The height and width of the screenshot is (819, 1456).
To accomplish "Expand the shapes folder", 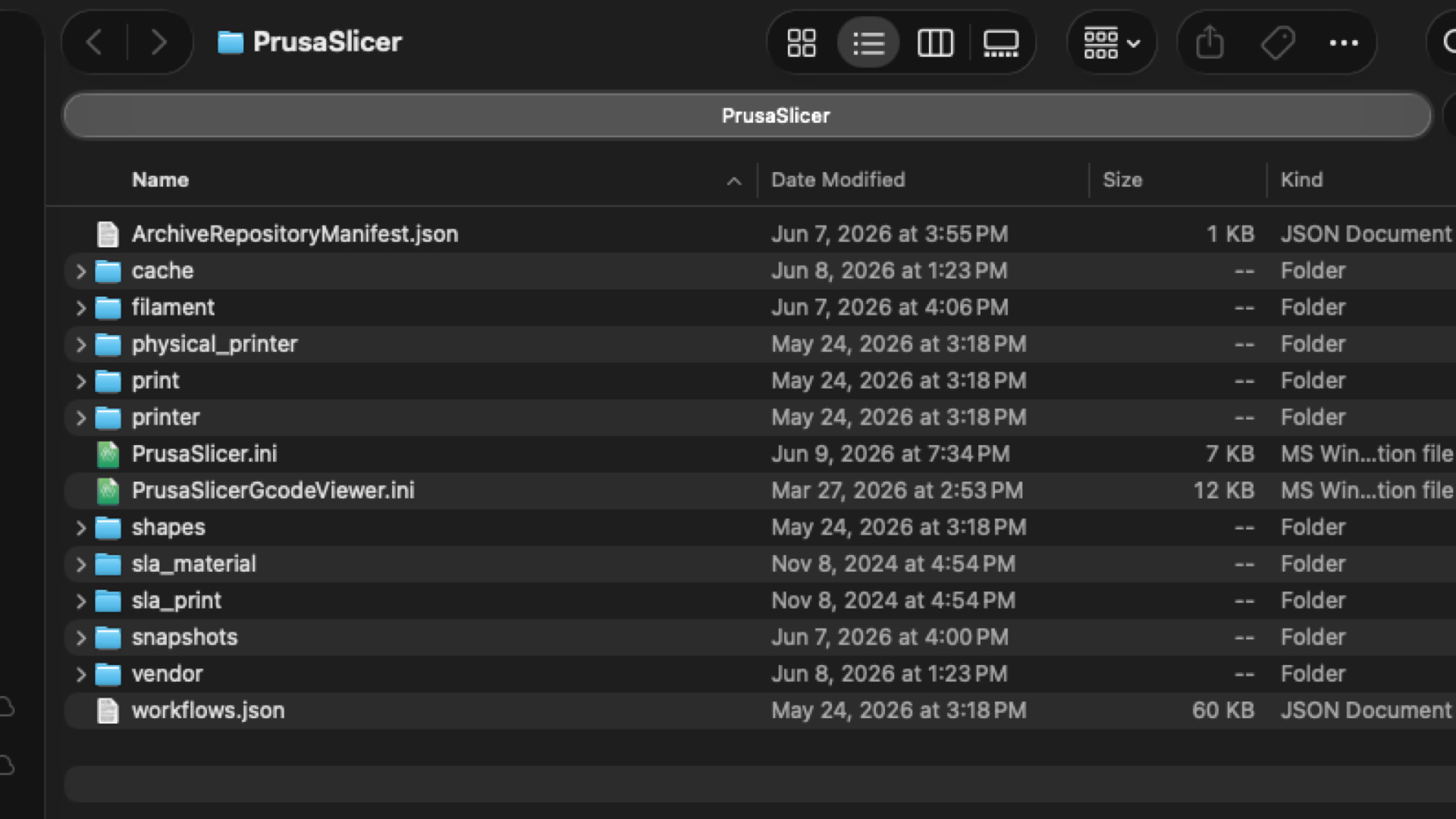I will click(x=80, y=528).
